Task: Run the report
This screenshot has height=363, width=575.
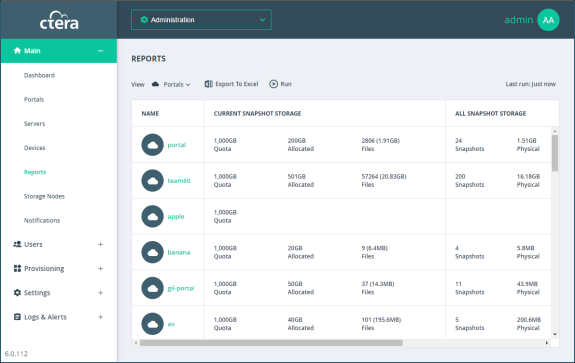Action: point(281,84)
